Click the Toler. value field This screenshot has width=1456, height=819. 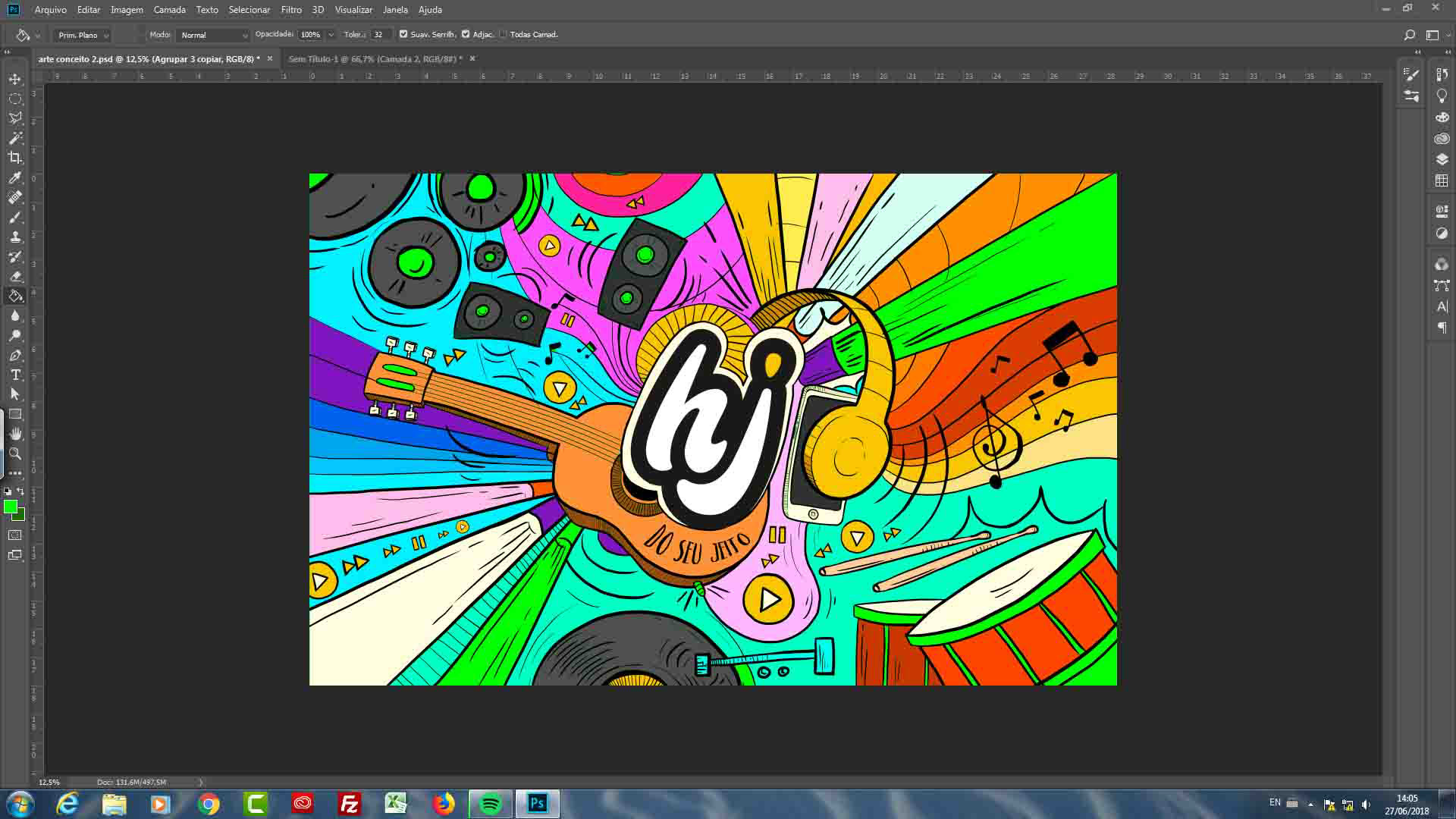pyautogui.click(x=379, y=35)
